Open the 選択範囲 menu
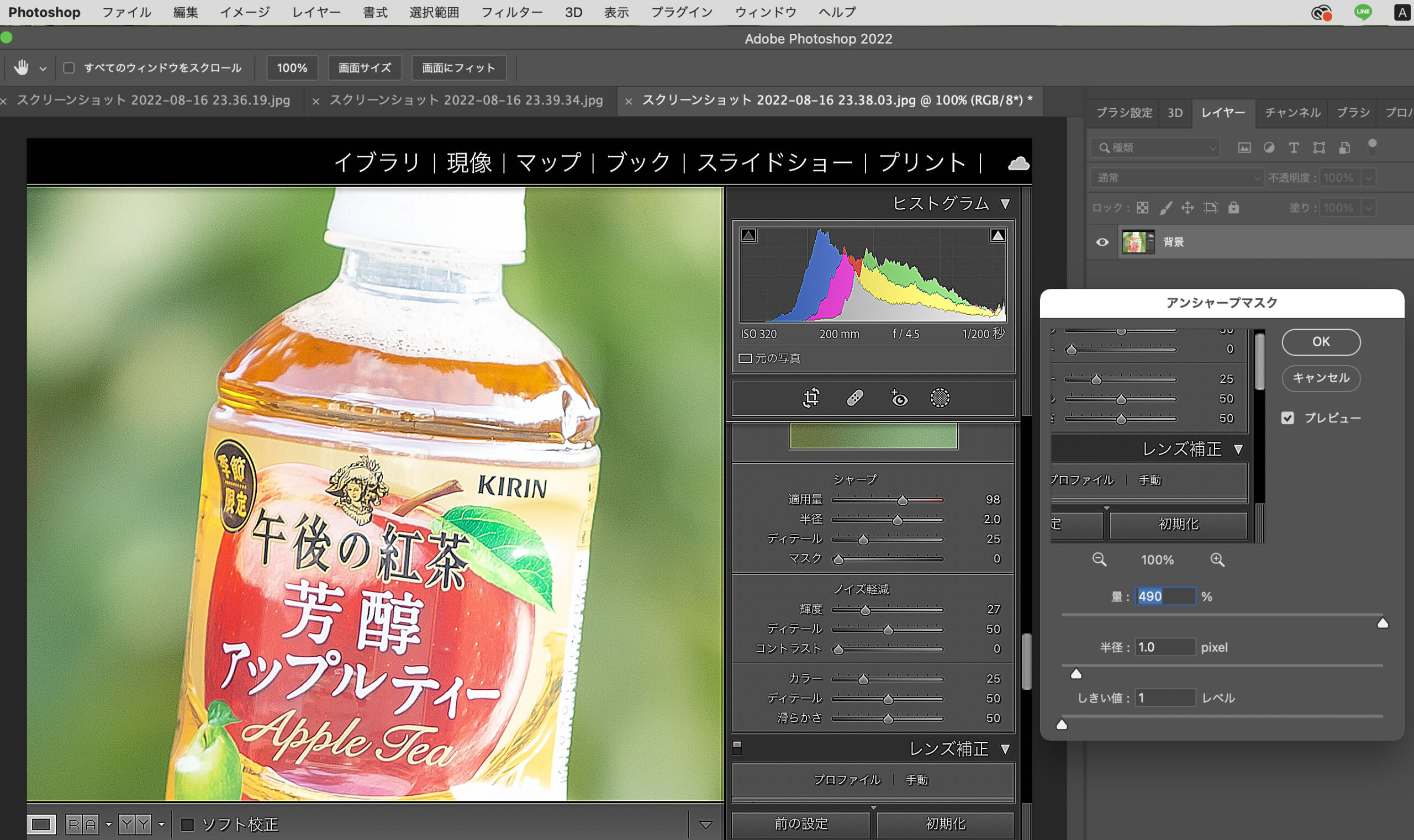1414x840 pixels. [434, 12]
